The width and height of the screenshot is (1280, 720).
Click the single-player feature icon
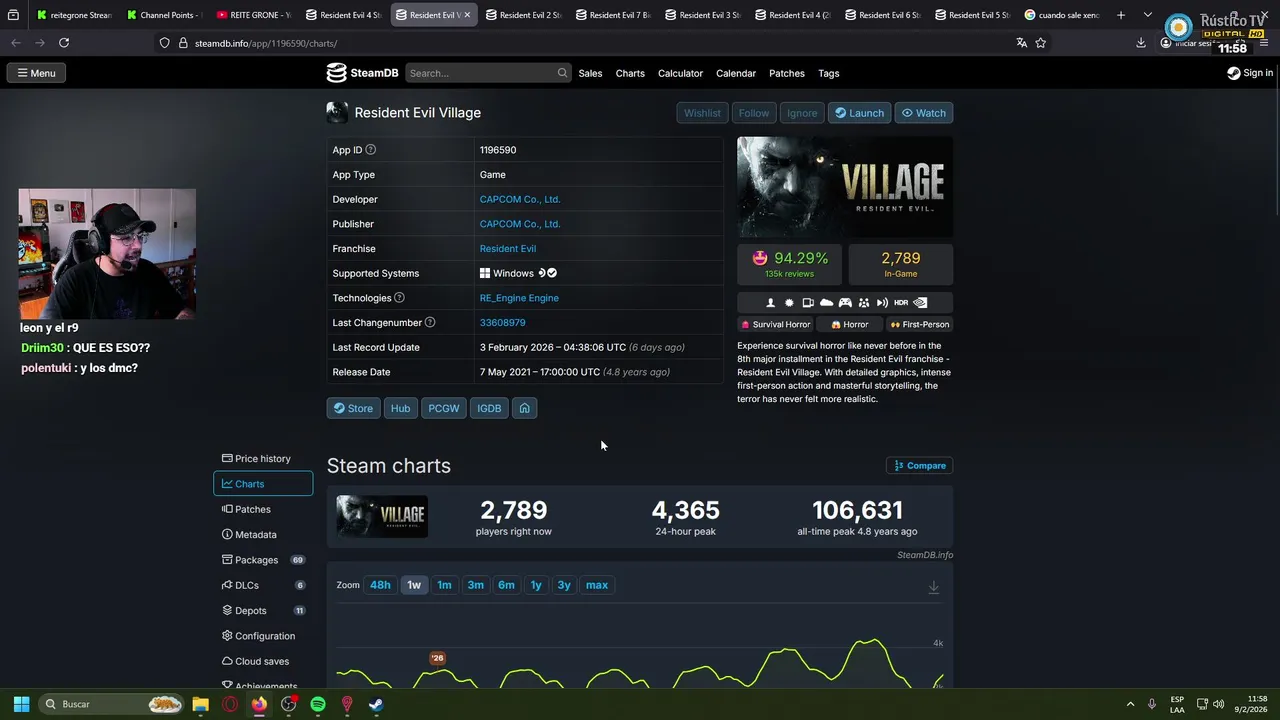pos(770,302)
